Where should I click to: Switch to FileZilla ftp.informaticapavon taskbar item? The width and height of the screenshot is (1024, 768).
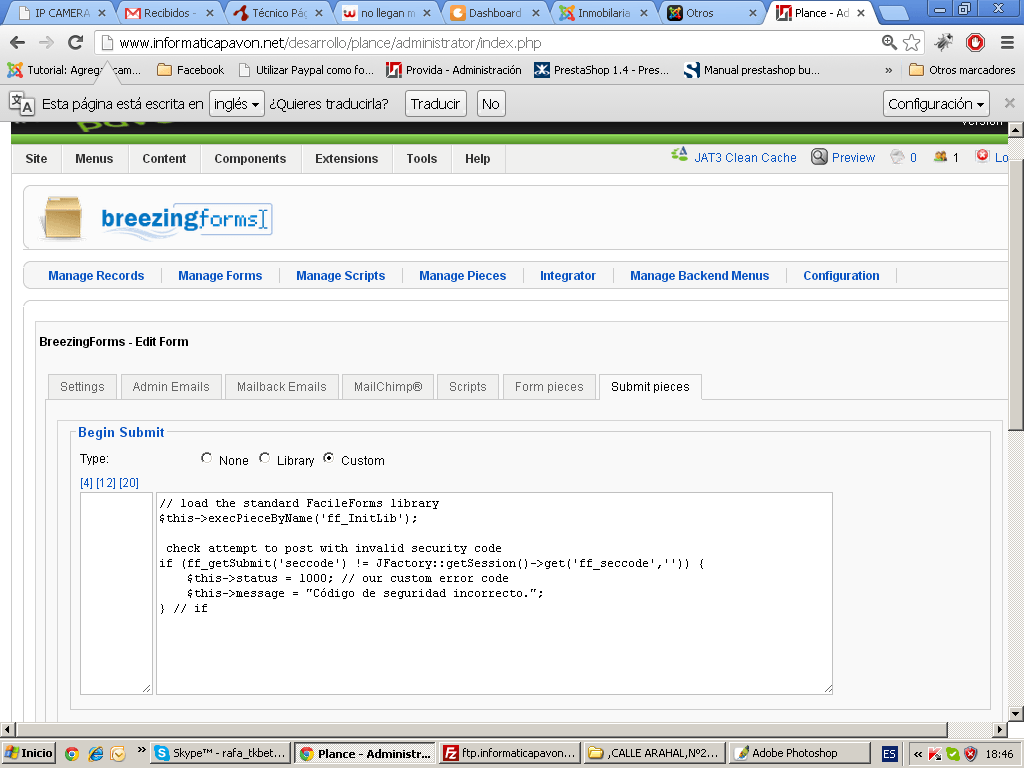pos(510,754)
